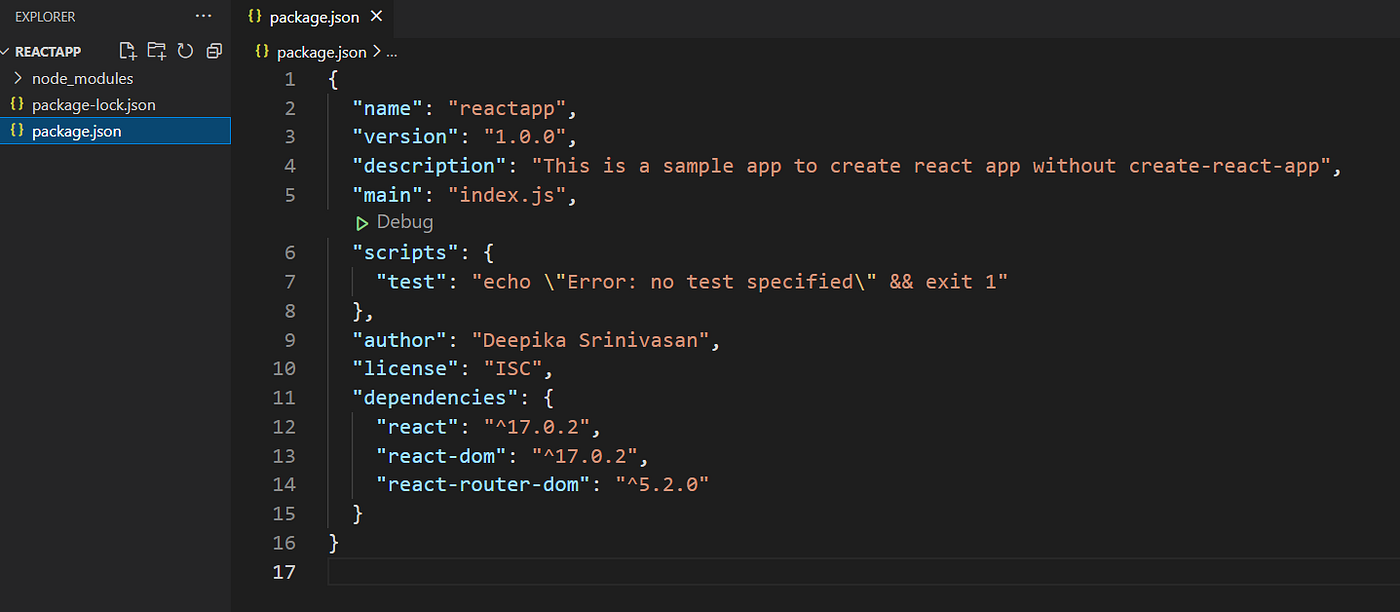
Task: Close the package.json tab
Action: point(375,16)
